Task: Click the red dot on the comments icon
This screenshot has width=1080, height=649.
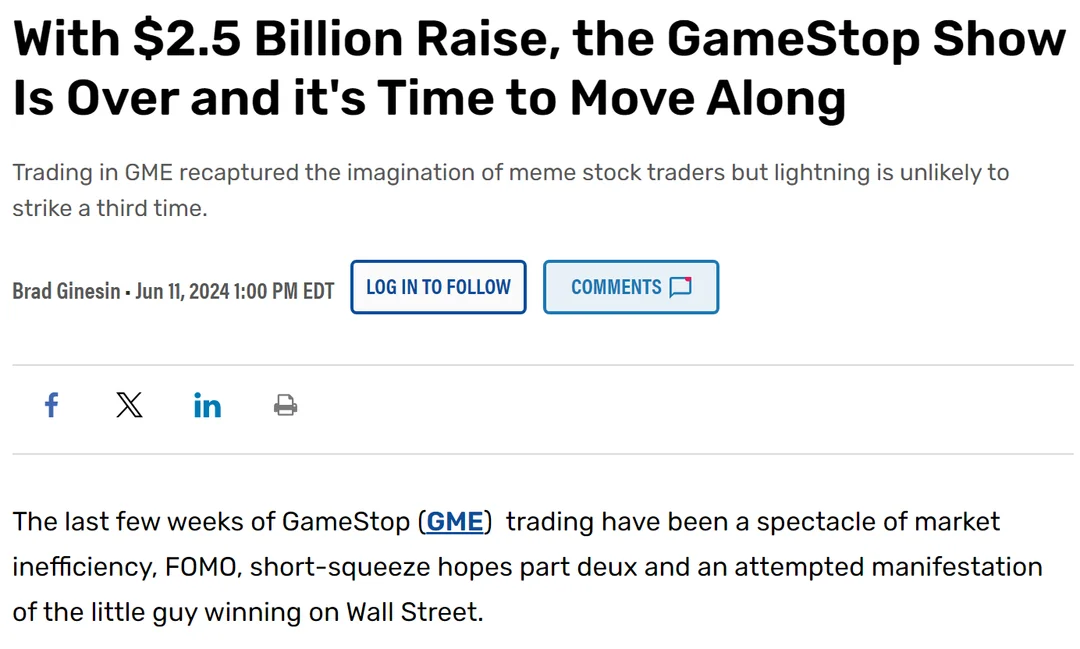Action: [688, 279]
